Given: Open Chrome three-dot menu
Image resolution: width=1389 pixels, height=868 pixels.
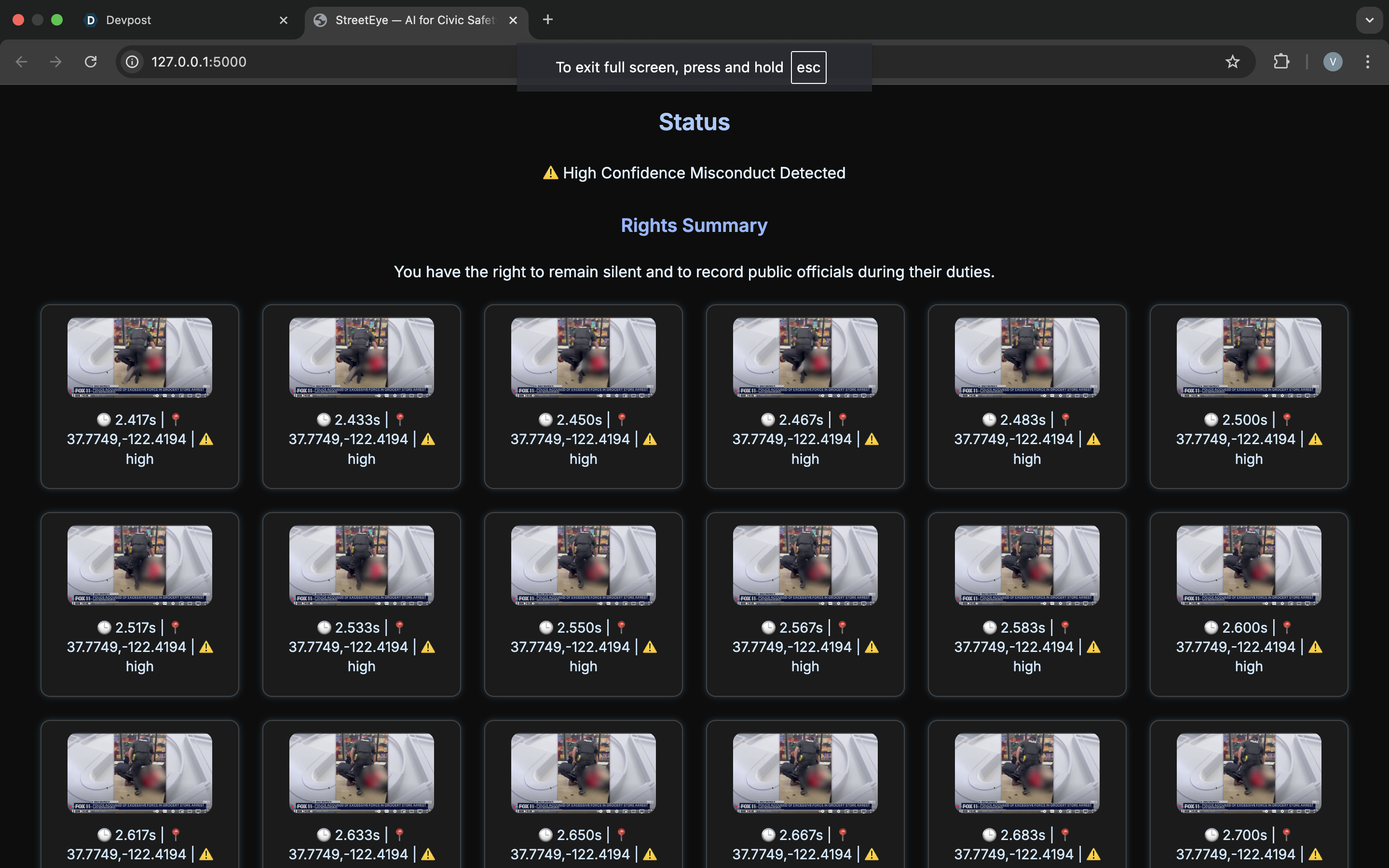Looking at the screenshot, I should pyautogui.click(x=1368, y=61).
